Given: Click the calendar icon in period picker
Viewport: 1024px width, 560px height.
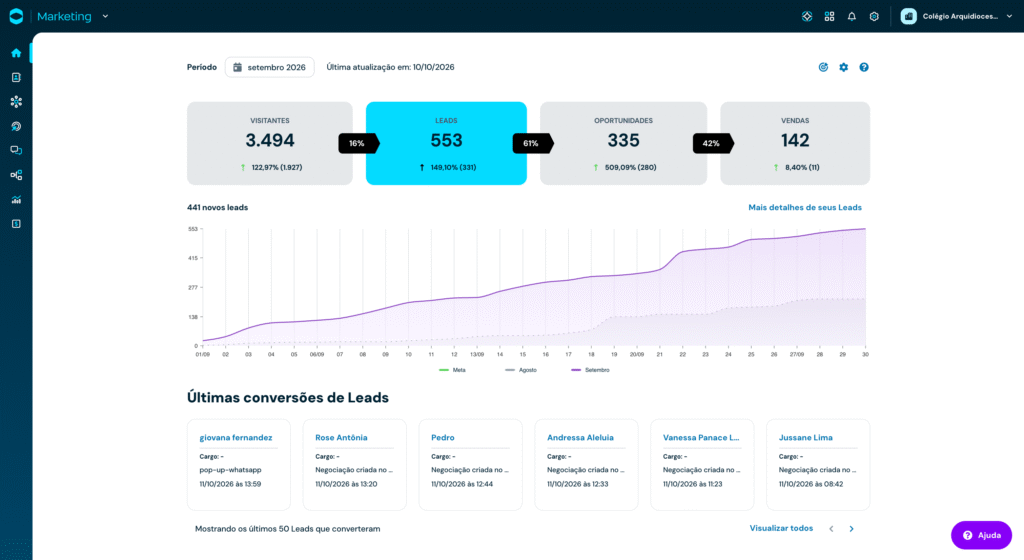Looking at the screenshot, I should click(x=238, y=67).
